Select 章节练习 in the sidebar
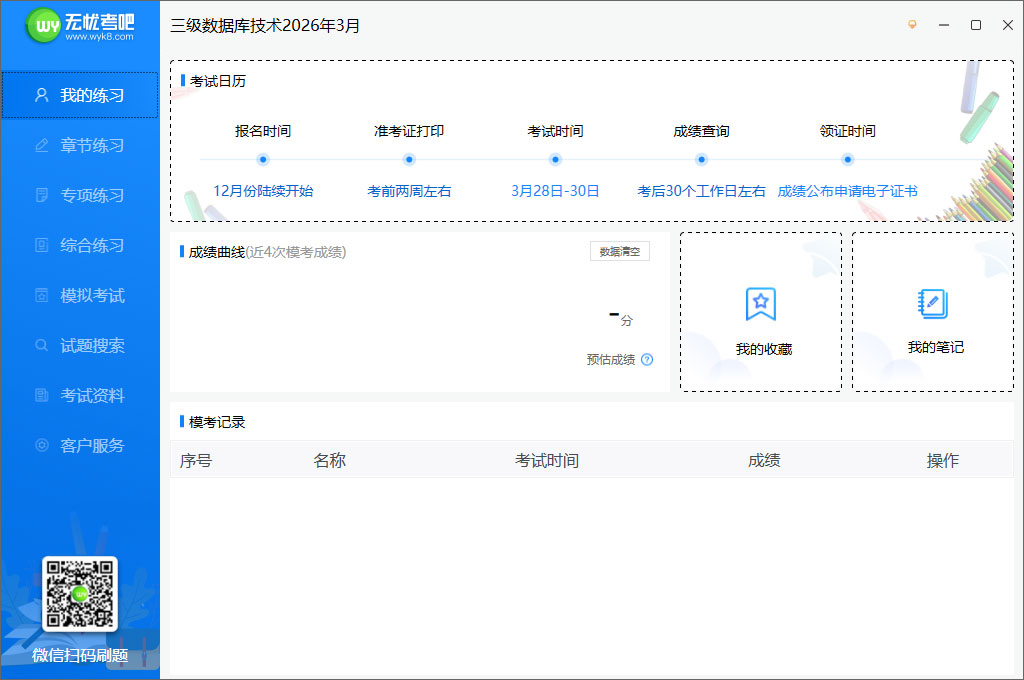The width and height of the screenshot is (1024, 680). click(80, 145)
